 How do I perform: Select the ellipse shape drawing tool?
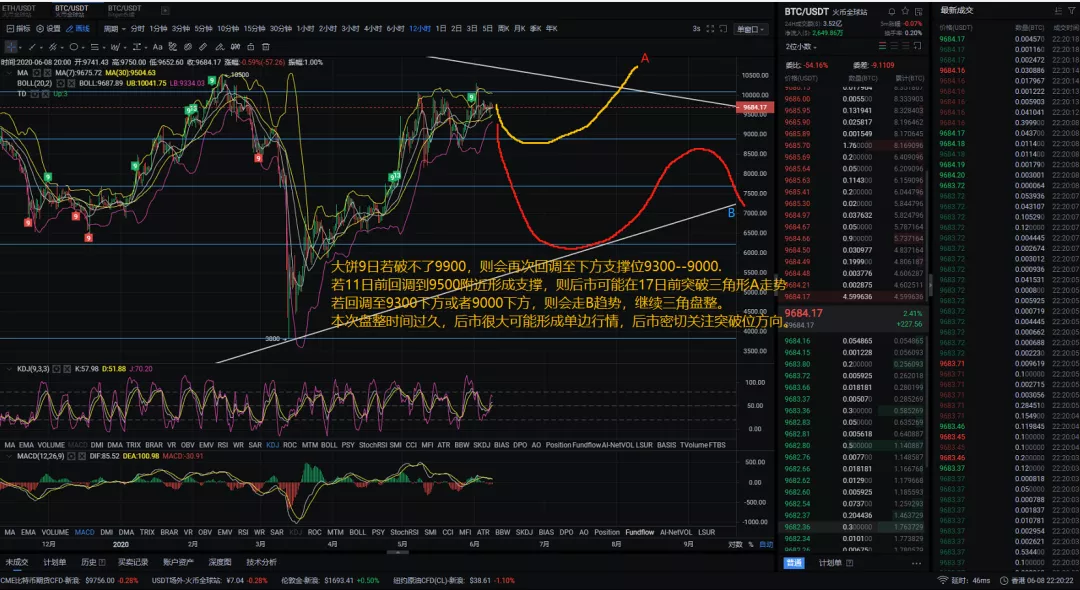pyautogui.click(x=74, y=47)
